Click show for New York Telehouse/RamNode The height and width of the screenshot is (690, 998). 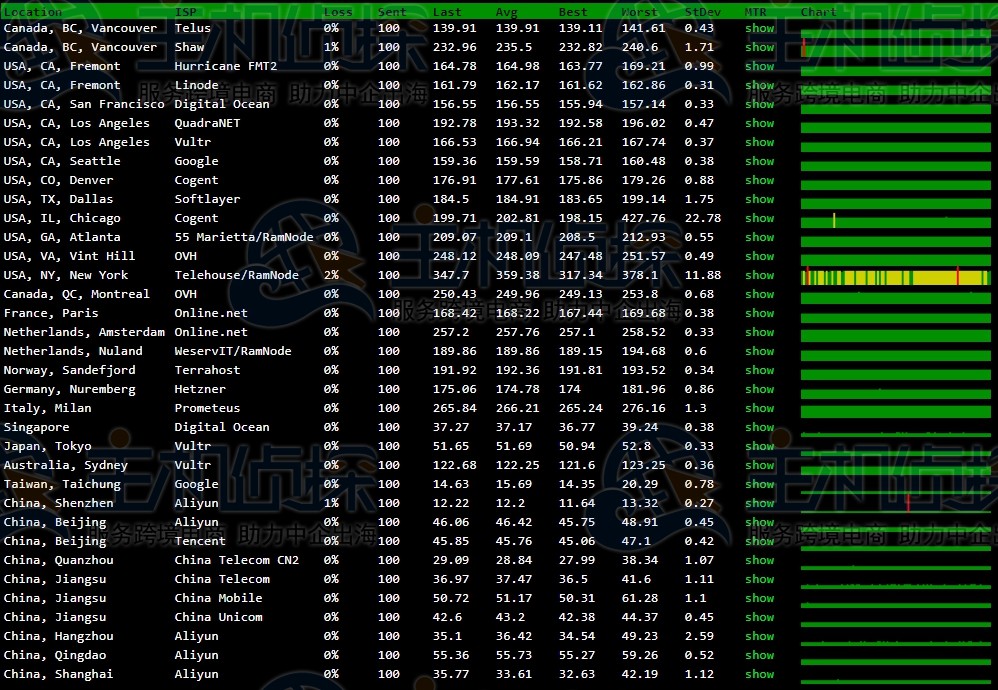tap(759, 275)
